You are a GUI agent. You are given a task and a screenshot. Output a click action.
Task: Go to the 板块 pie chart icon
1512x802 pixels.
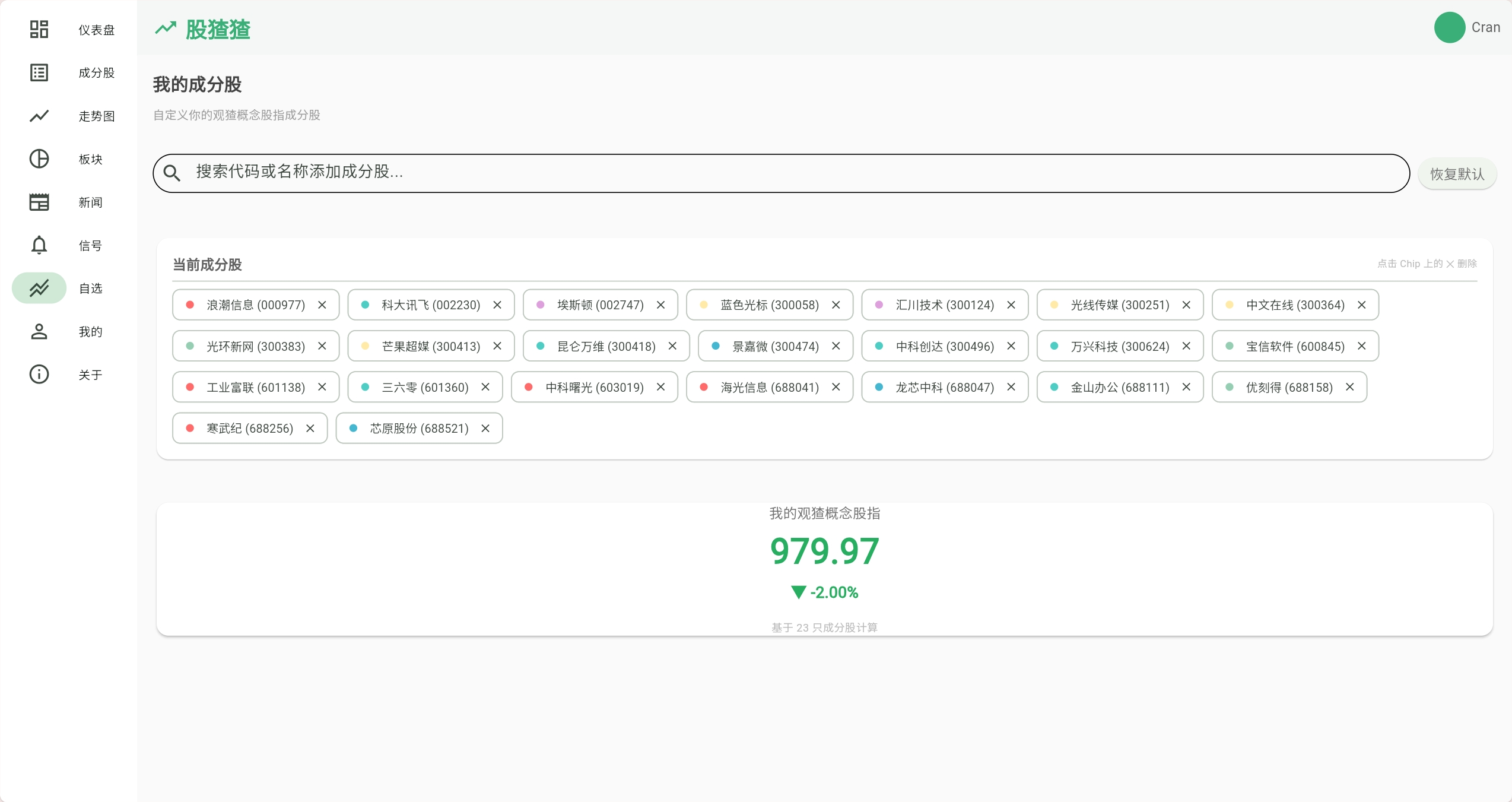[39, 159]
